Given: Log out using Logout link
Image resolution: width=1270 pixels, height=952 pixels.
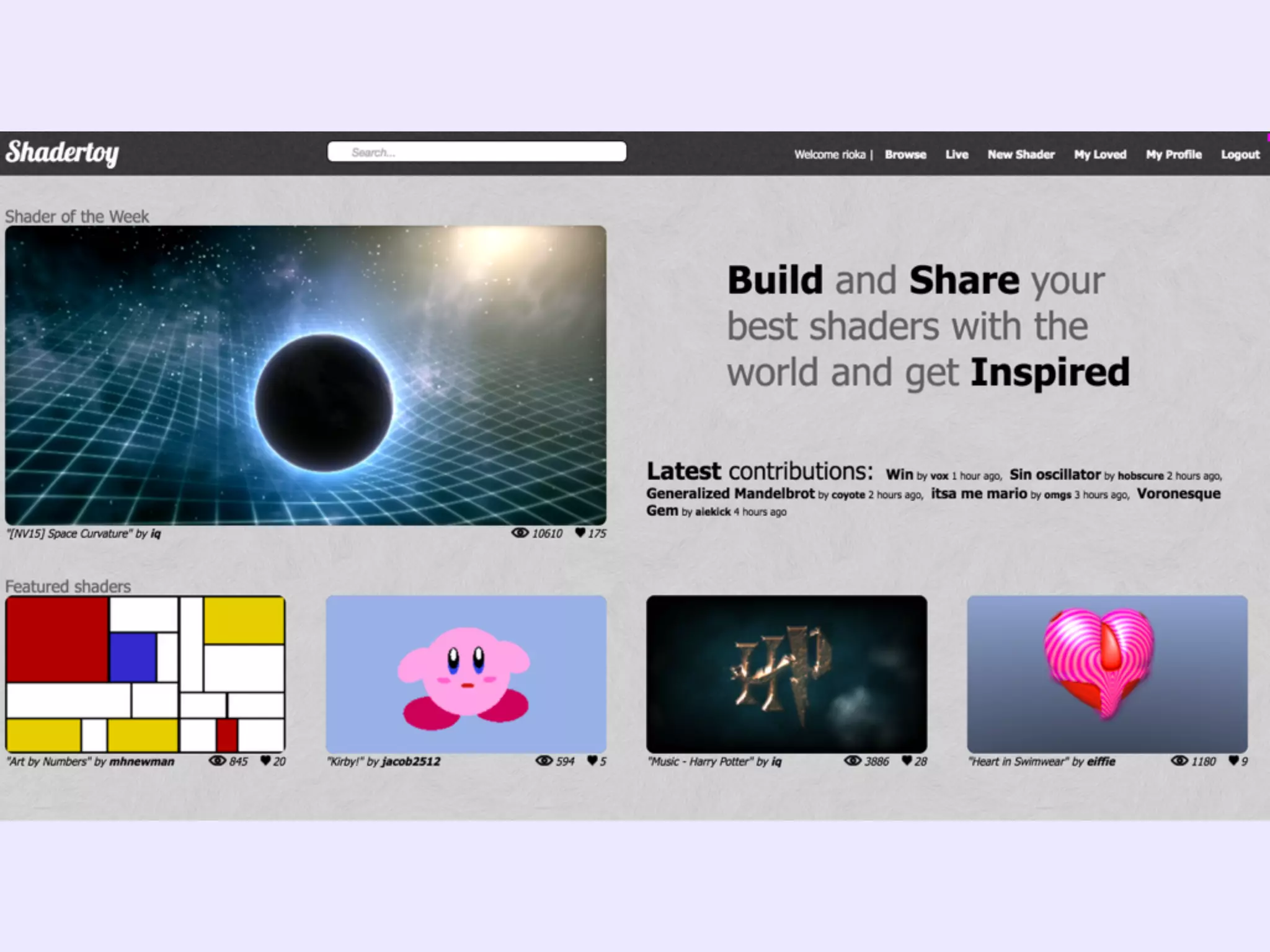Looking at the screenshot, I should click(x=1240, y=154).
